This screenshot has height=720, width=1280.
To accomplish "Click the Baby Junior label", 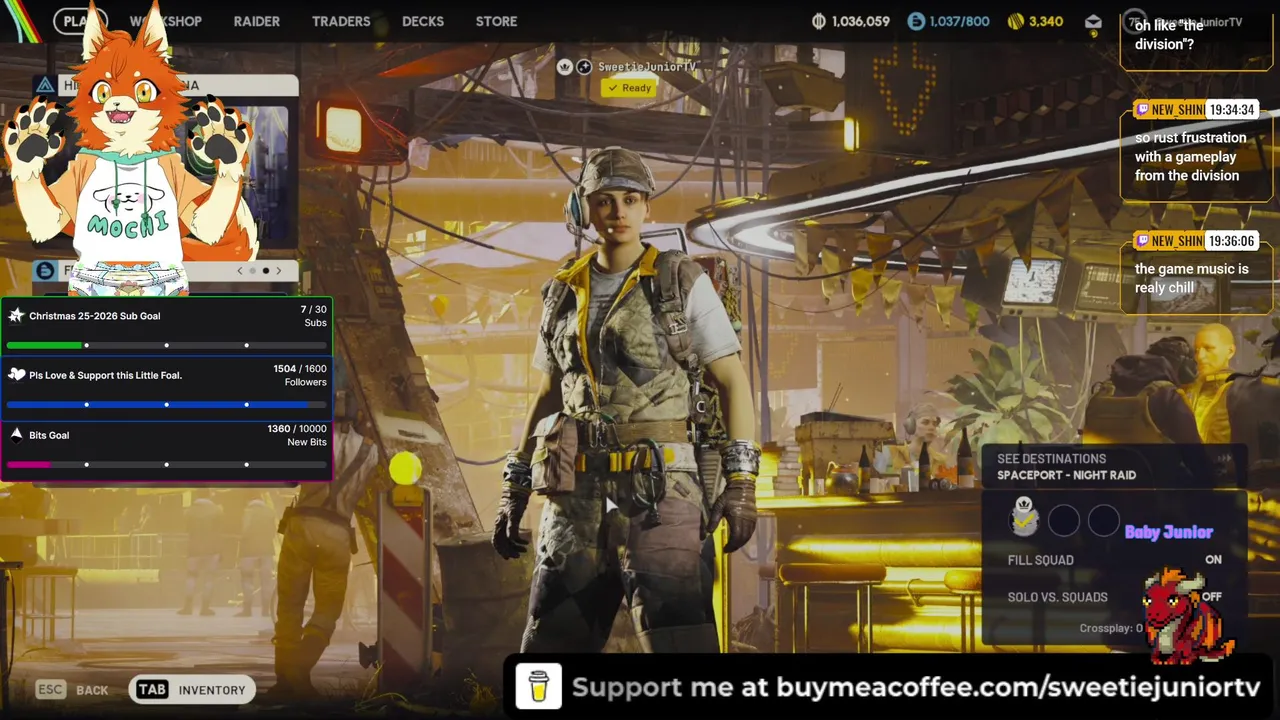I will 1168,532.
